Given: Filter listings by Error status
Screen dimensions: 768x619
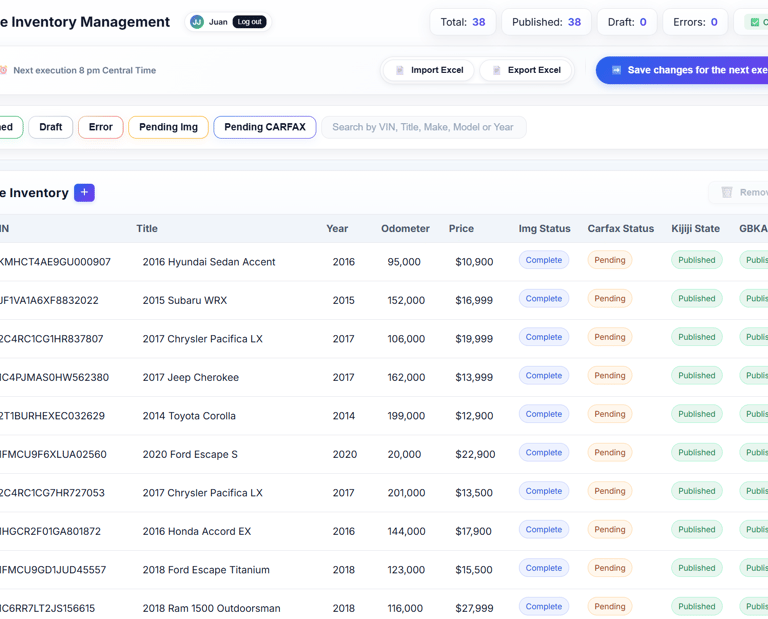Looking at the screenshot, I should (101, 127).
